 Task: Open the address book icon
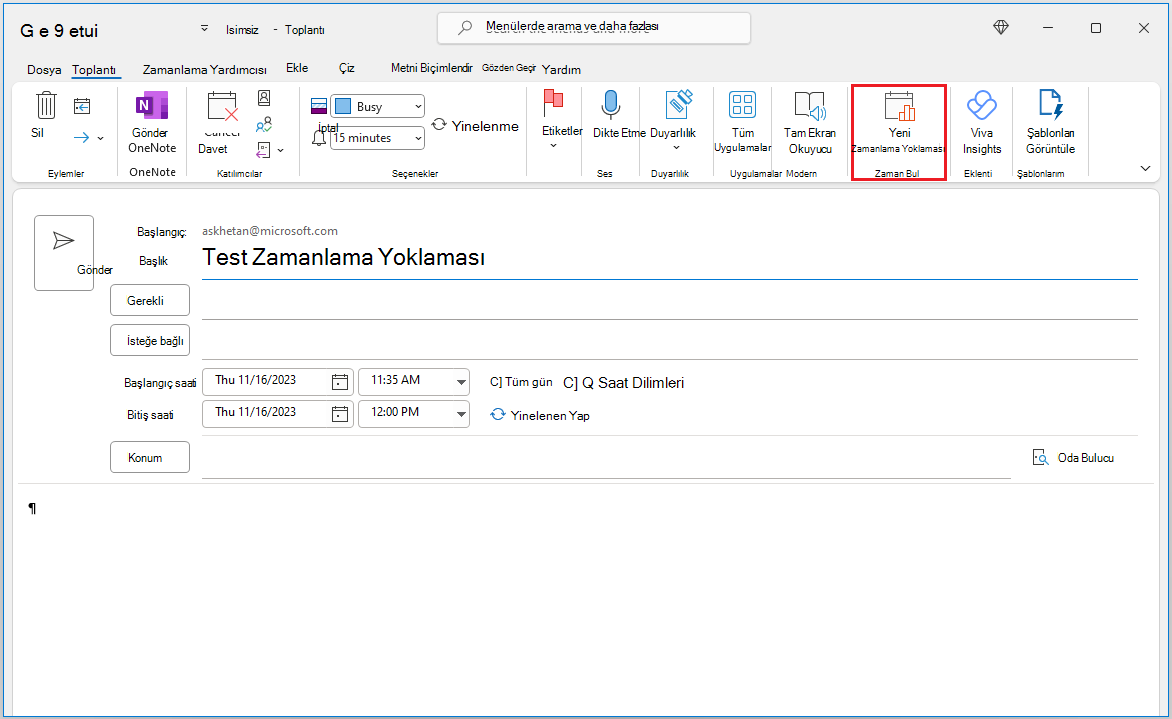point(264,98)
